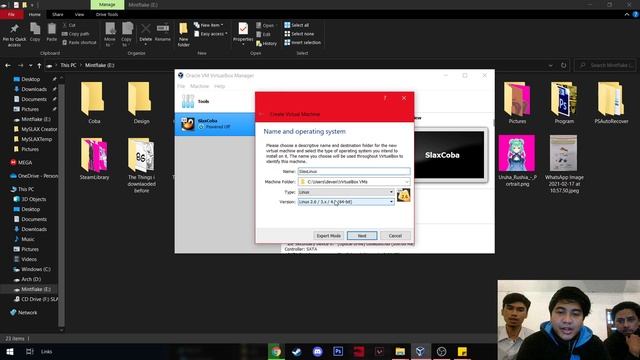Screen dimensions: 640x360
Task: Open the SteamLibrary folder
Action: click(94, 159)
